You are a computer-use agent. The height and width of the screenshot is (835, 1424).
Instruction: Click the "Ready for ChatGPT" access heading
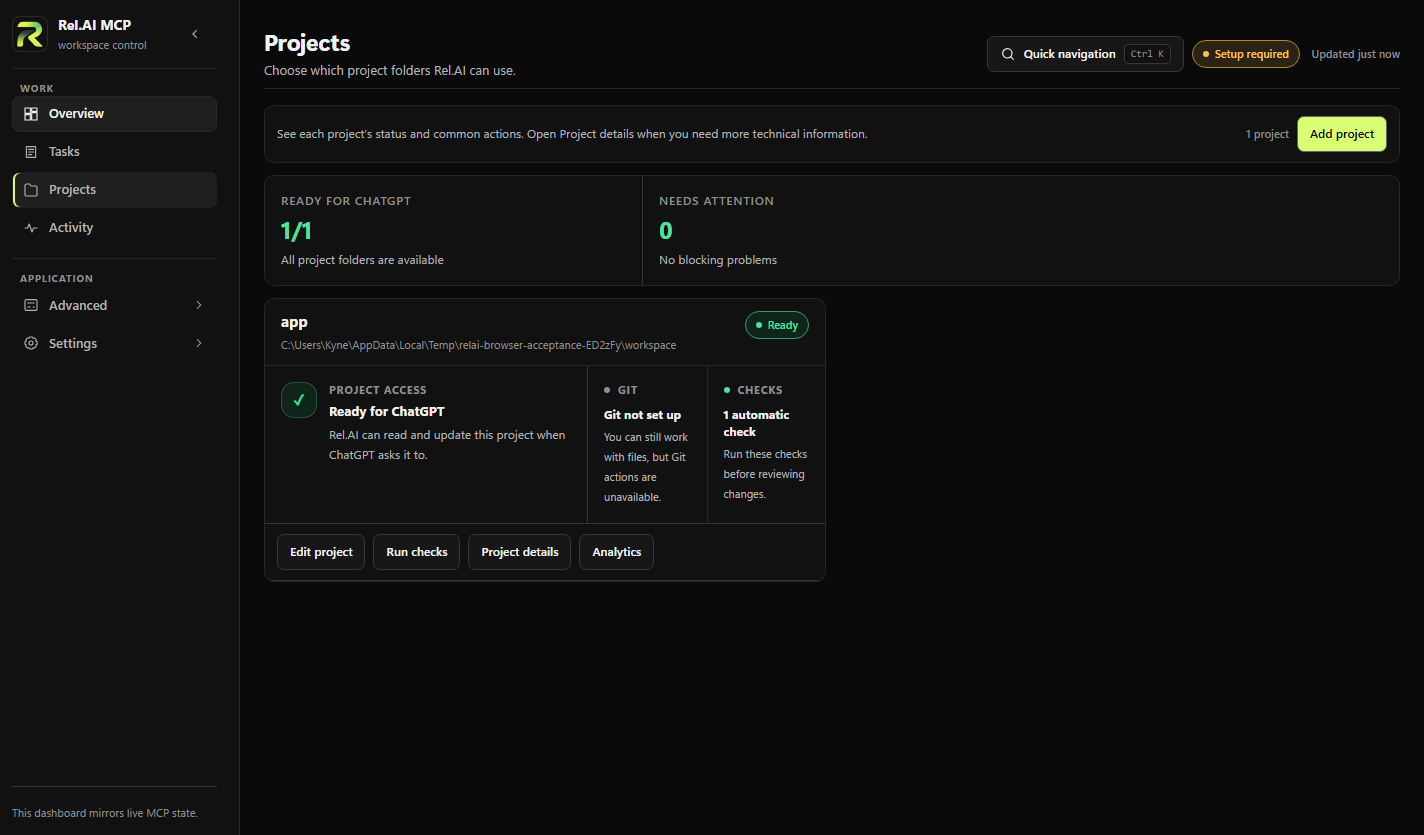387,411
